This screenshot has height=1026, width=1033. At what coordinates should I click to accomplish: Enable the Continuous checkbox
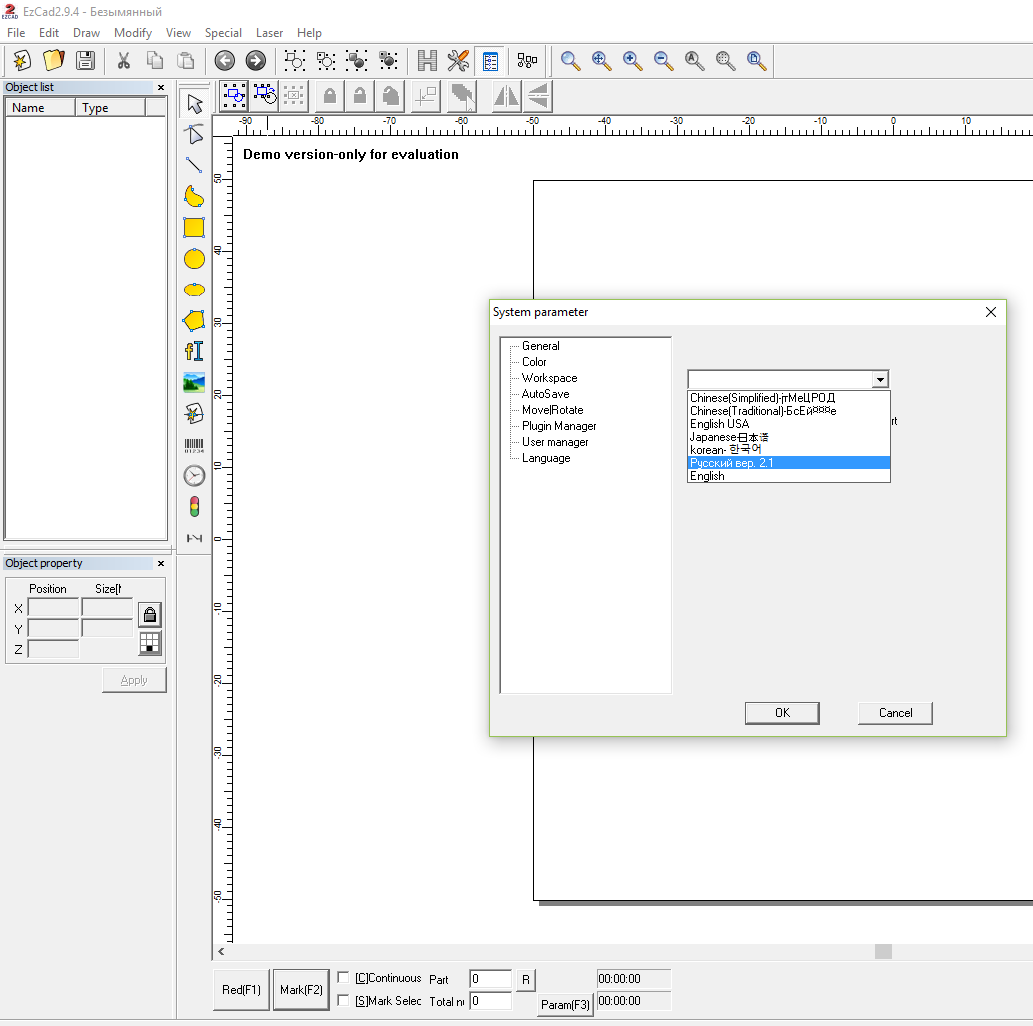pyautogui.click(x=343, y=978)
